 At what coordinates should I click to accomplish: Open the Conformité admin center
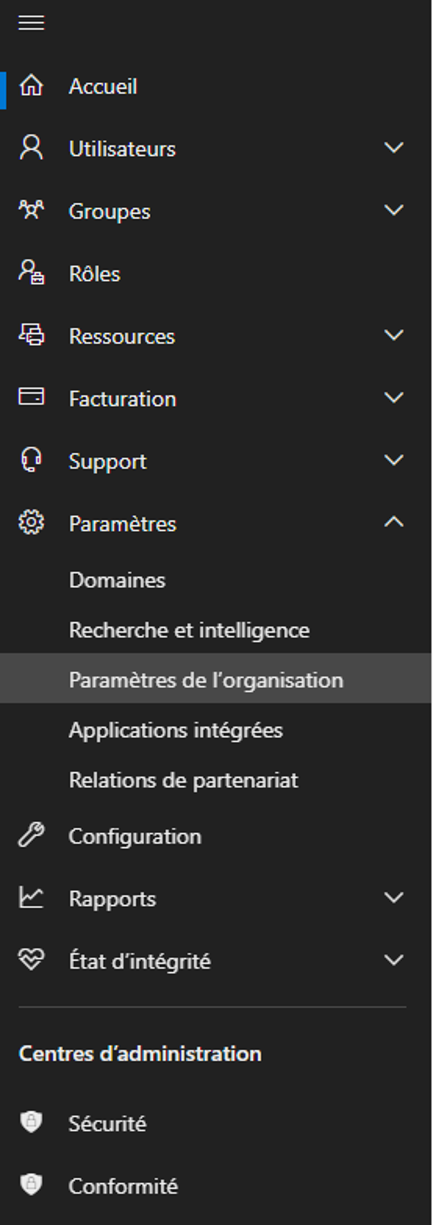click(x=123, y=1186)
